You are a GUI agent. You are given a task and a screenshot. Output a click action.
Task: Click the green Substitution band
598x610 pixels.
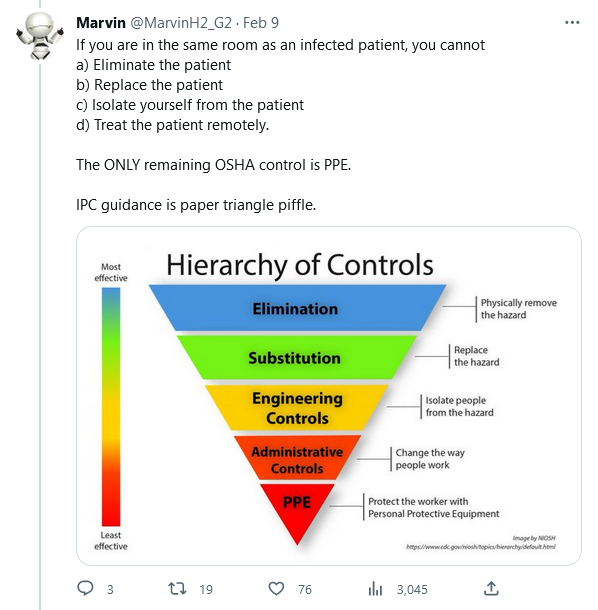coord(297,357)
